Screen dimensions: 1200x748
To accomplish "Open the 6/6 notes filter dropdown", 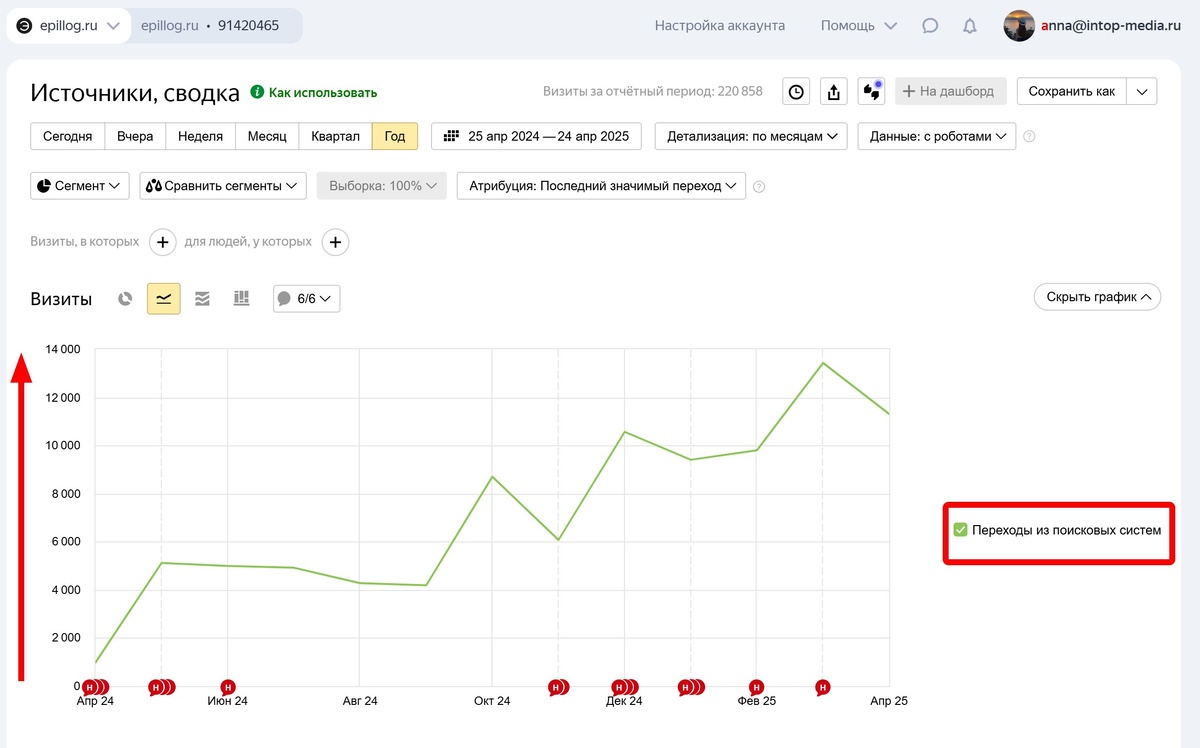I will point(307,298).
